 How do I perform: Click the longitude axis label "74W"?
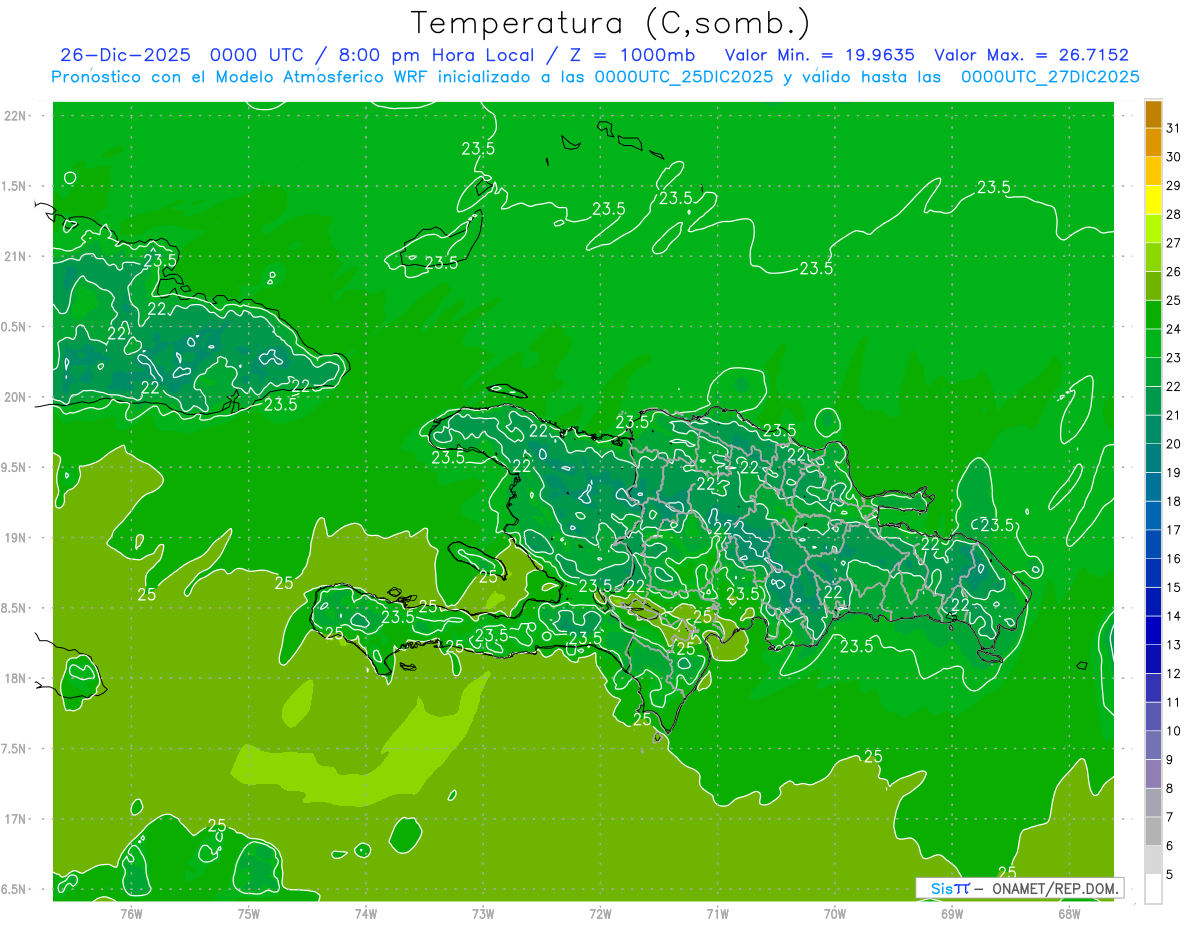click(x=366, y=914)
